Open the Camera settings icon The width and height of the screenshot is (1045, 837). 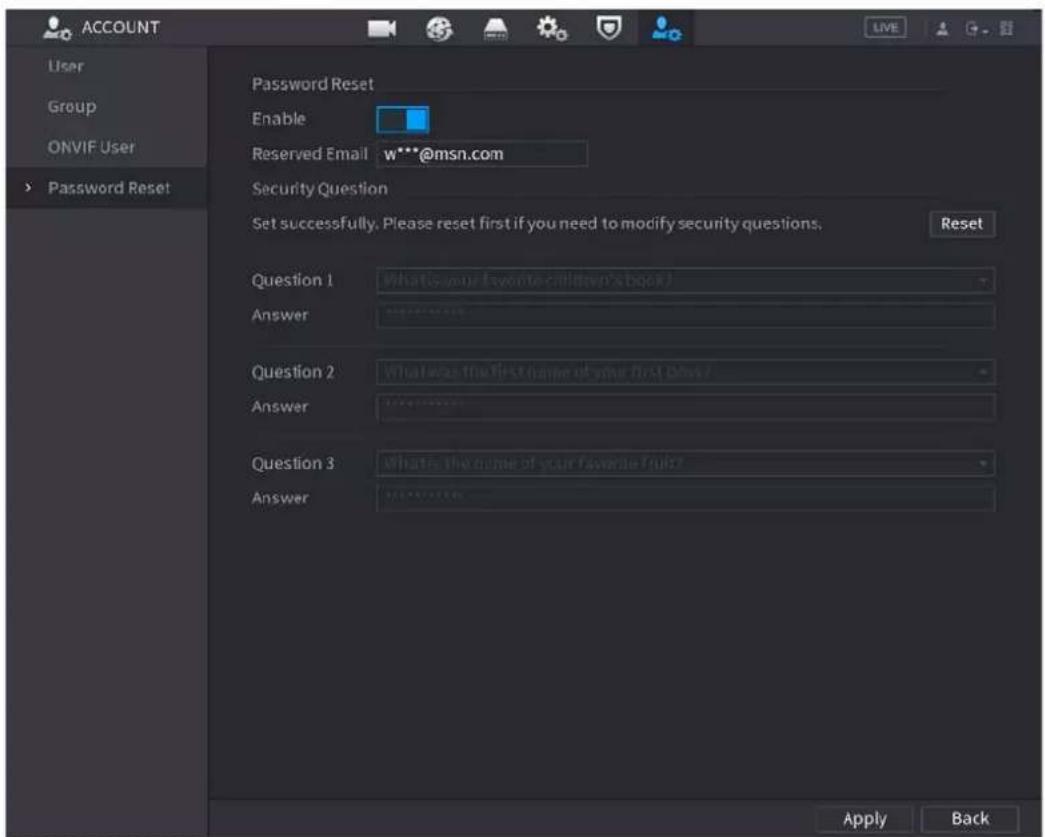382,29
